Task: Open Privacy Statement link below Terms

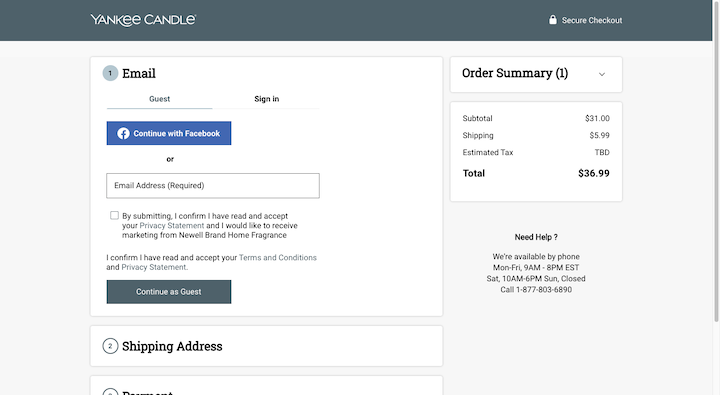Action: point(153,267)
